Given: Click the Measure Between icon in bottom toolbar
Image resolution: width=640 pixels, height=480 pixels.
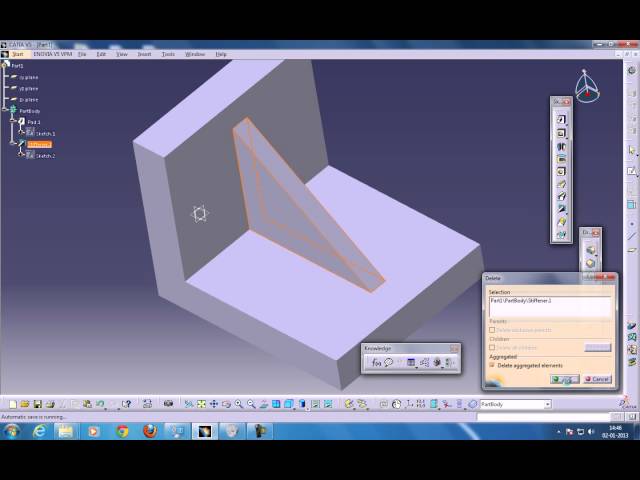Looking at the screenshot, I should (349, 404).
